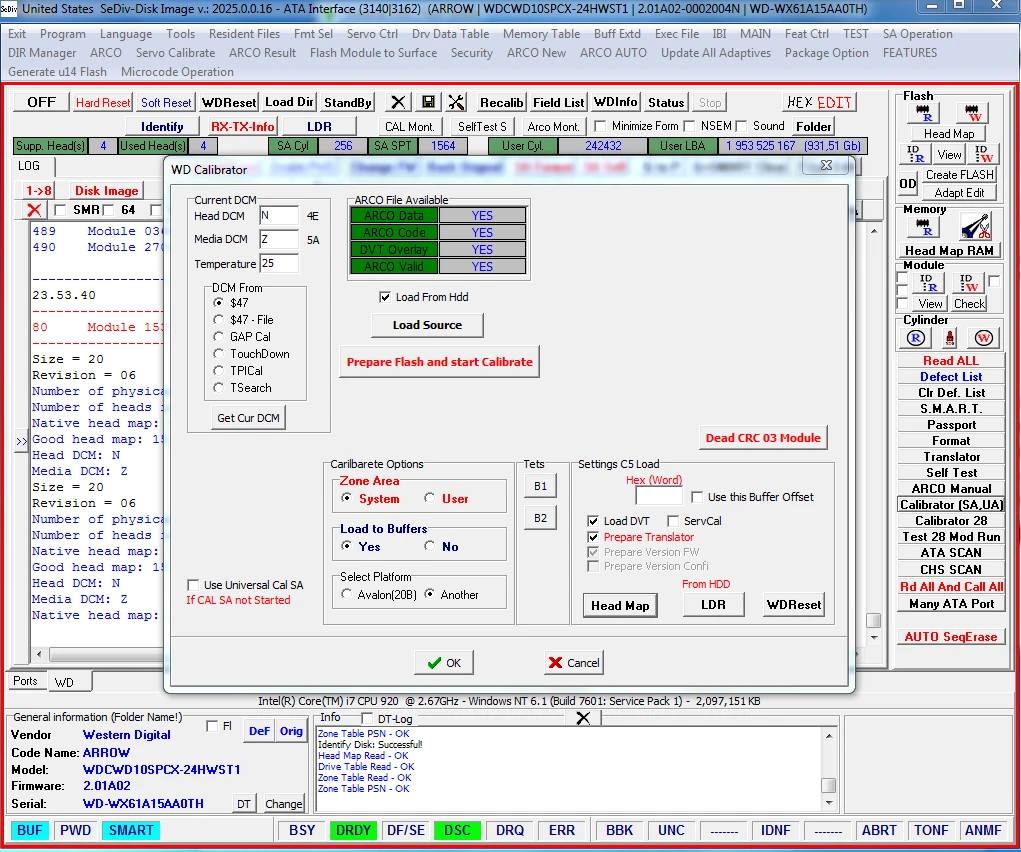The image size is (1021, 852).
Task: Select No for Load to Buffers
Action: [x=430, y=547]
